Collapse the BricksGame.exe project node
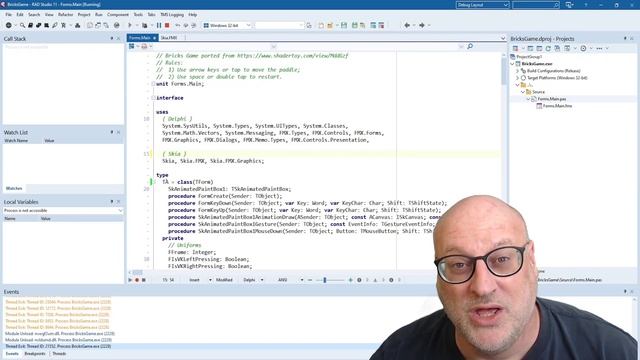Screen dimensions: 640x360 click(513, 64)
